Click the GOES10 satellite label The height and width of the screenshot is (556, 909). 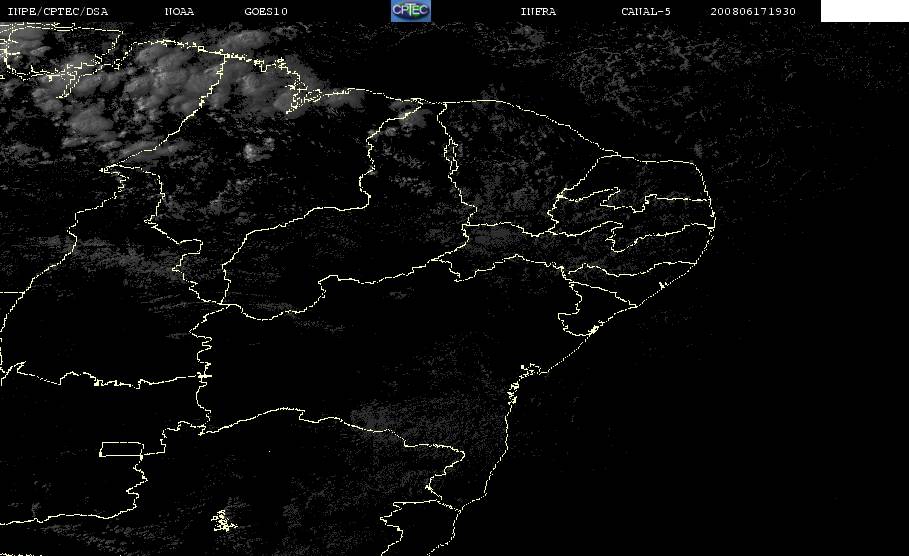[266, 11]
